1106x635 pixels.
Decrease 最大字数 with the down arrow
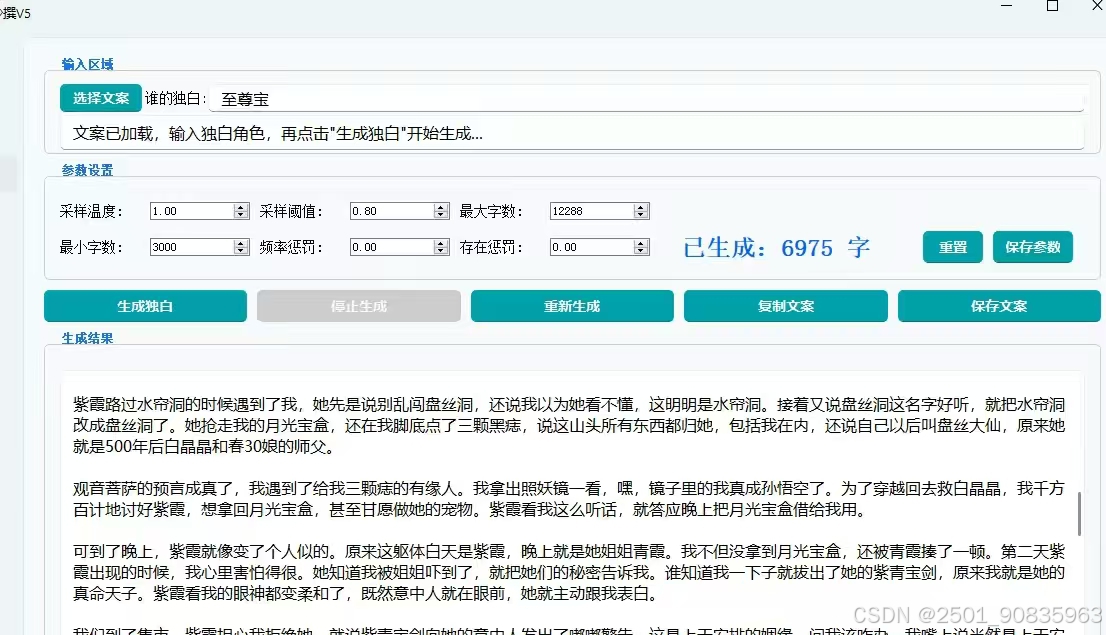(641, 214)
